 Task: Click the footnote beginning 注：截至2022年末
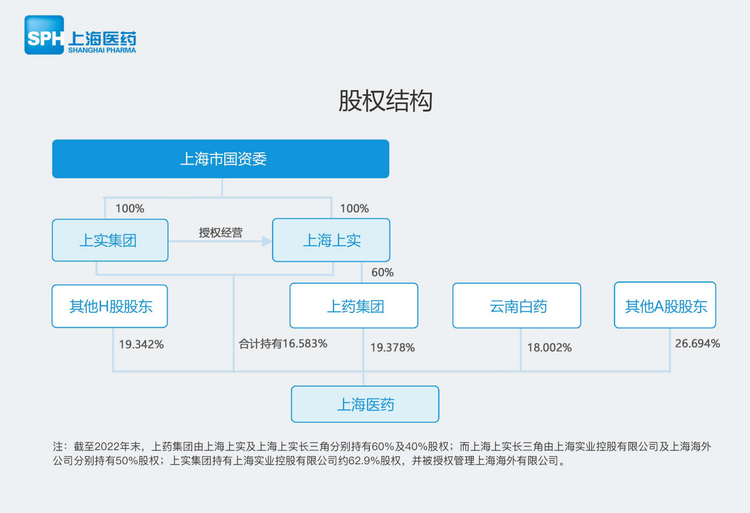[382, 454]
